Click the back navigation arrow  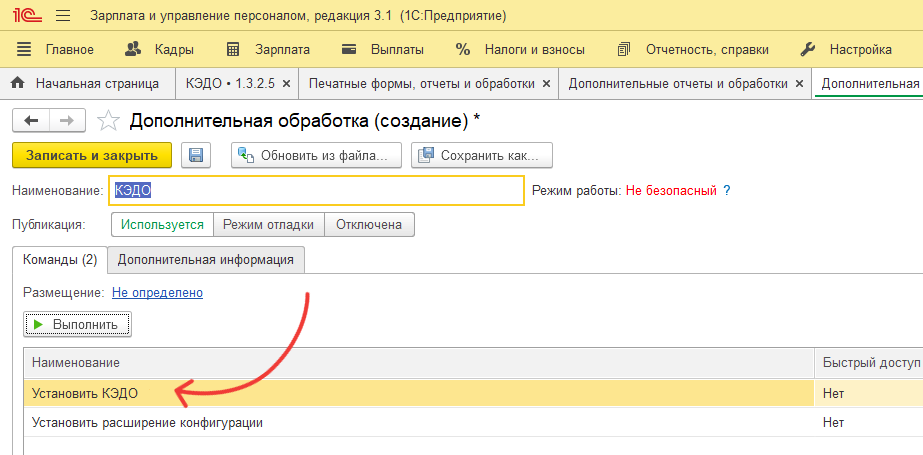point(31,121)
